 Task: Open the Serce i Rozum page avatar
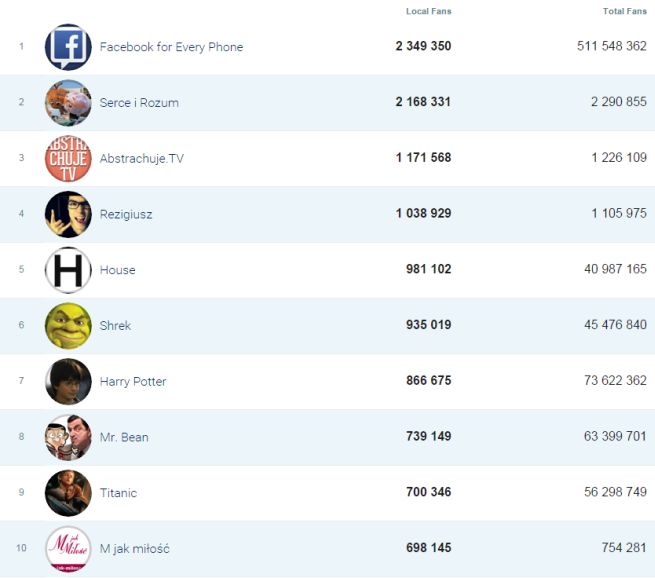pyautogui.click(x=68, y=103)
